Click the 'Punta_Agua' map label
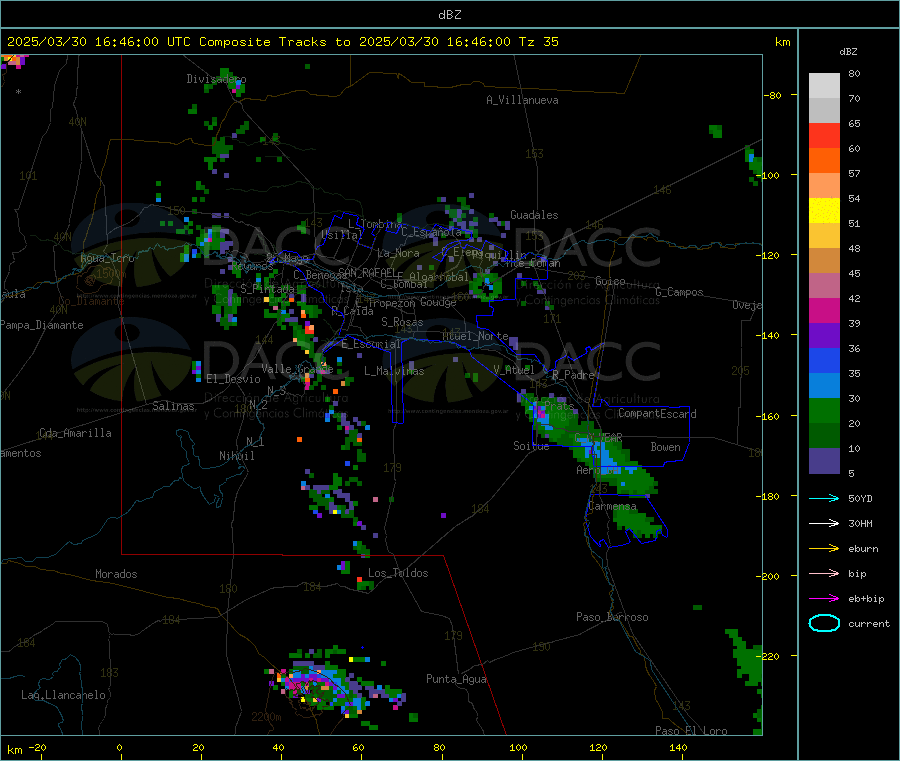 tap(456, 679)
